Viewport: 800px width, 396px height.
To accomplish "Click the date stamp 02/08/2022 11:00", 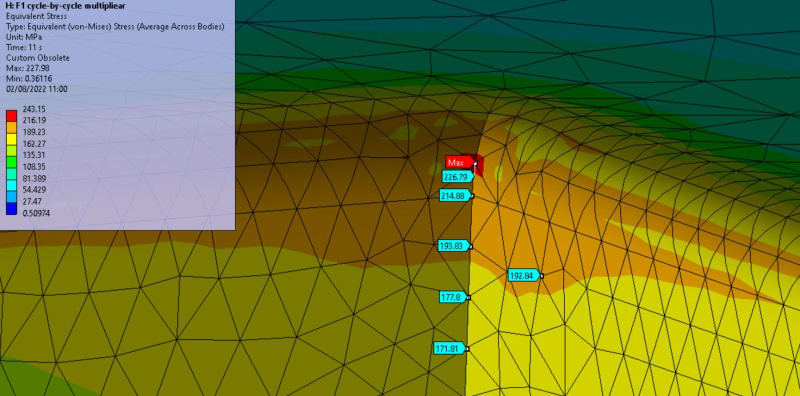I will pyautogui.click(x=36, y=89).
